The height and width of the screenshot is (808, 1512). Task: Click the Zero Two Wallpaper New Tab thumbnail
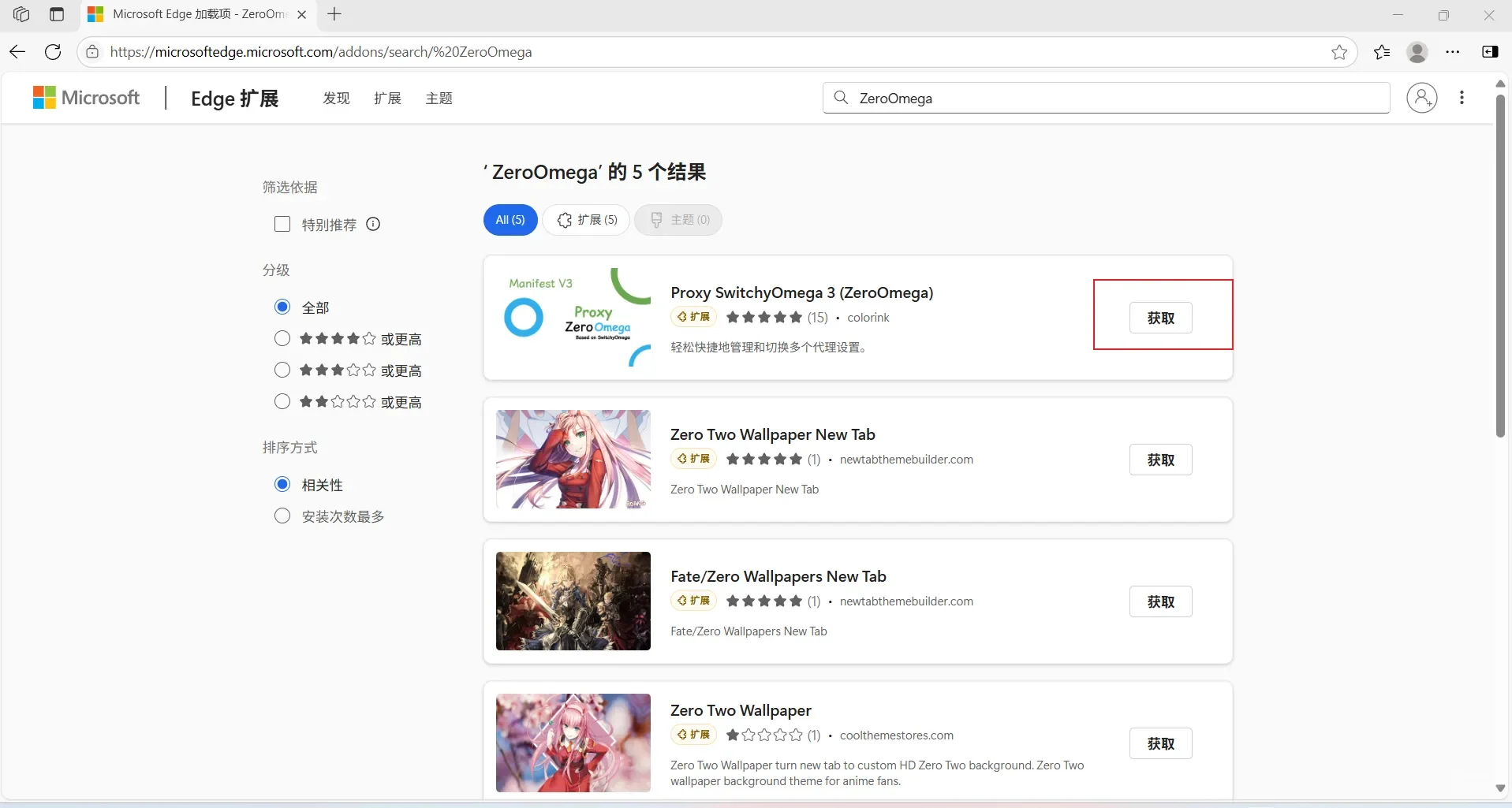(x=573, y=459)
